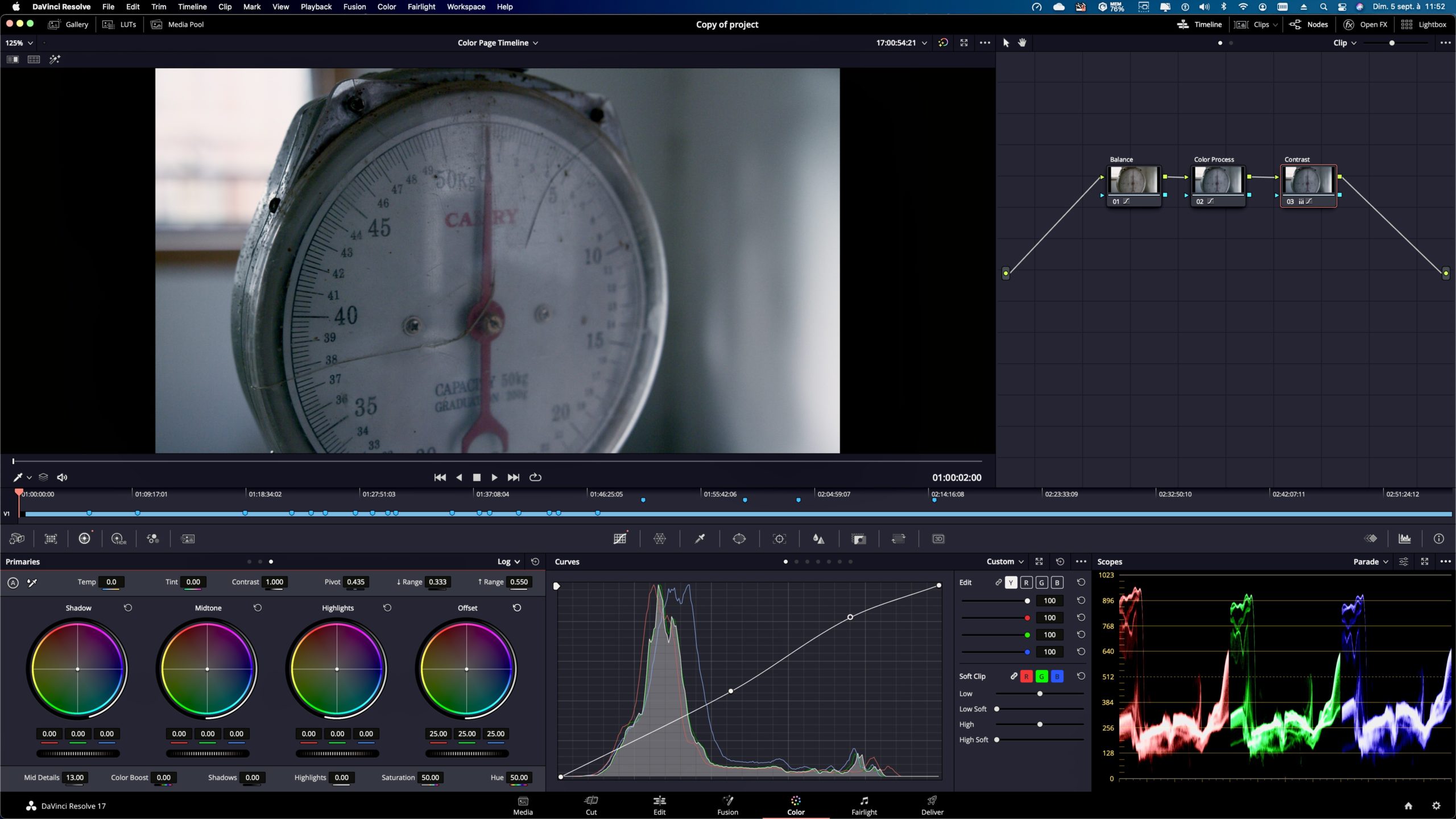Open the Fairlight menu
The image size is (1456, 819).
pyautogui.click(x=421, y=7)
